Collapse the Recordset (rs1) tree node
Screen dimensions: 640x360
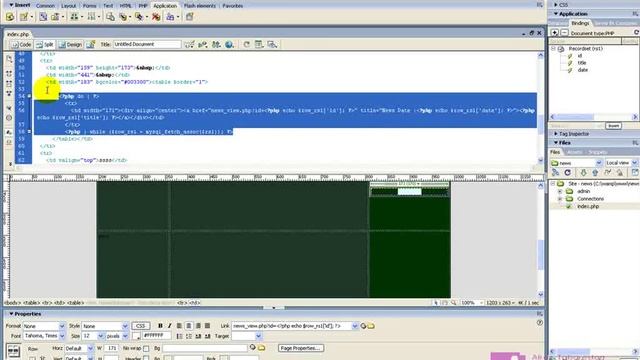553,49
